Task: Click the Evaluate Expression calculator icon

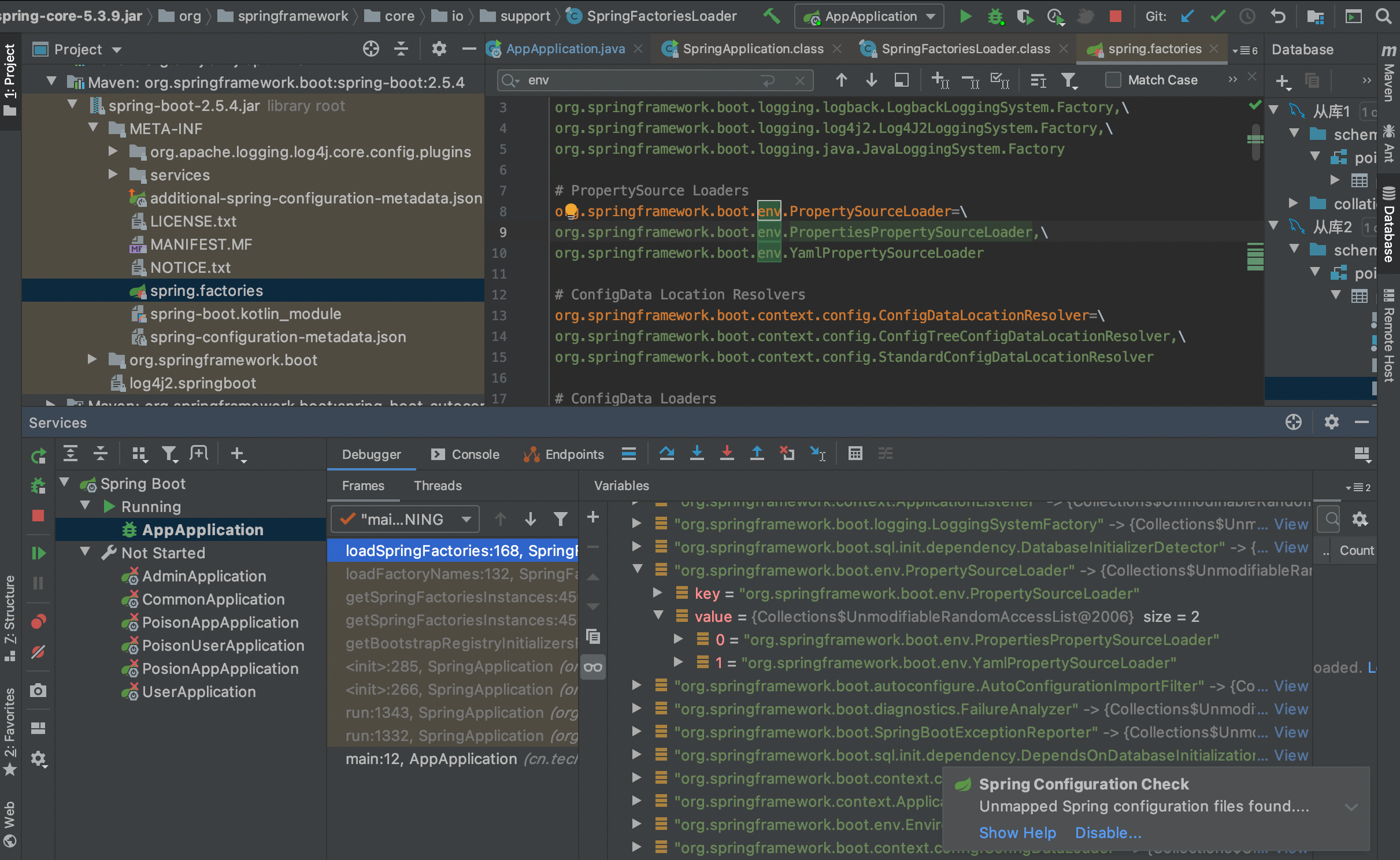Action: coord(855,454)
